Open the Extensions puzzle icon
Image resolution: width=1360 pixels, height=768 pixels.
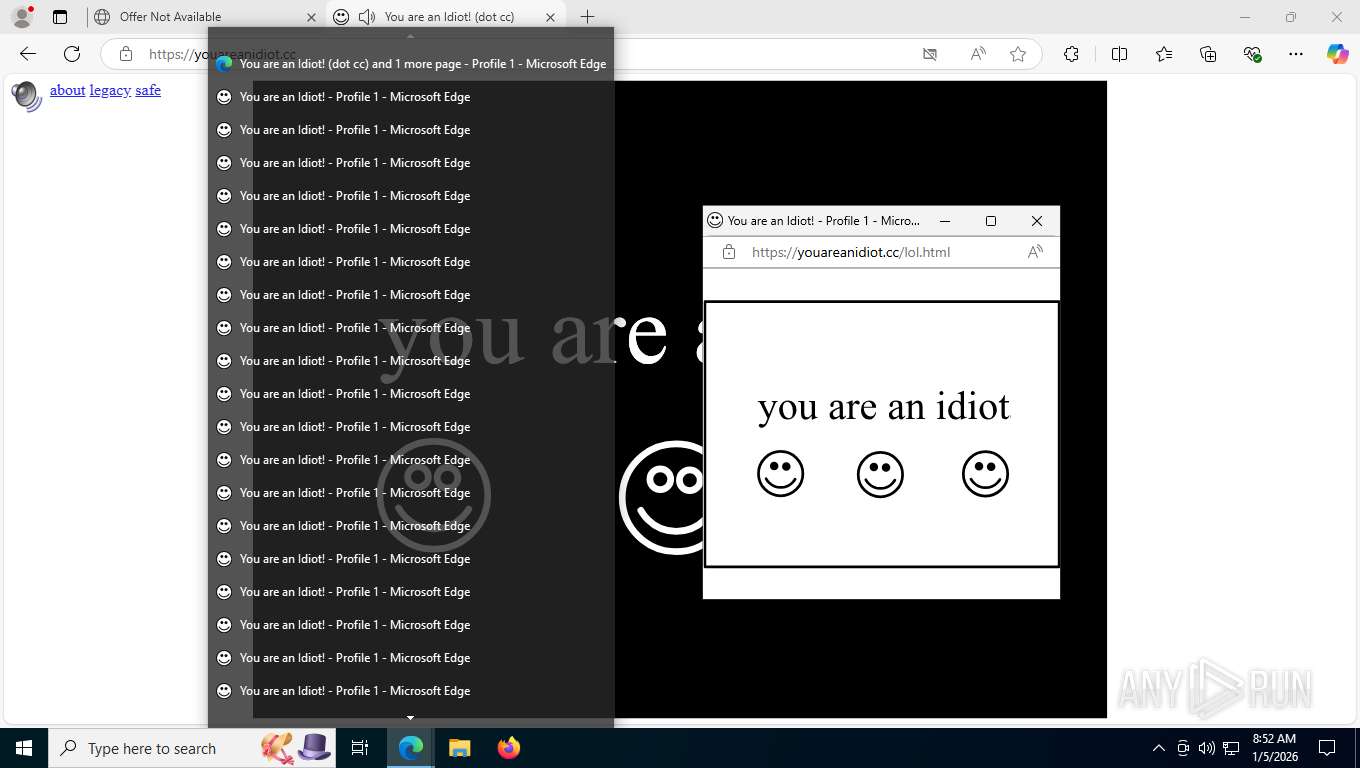1071,54
